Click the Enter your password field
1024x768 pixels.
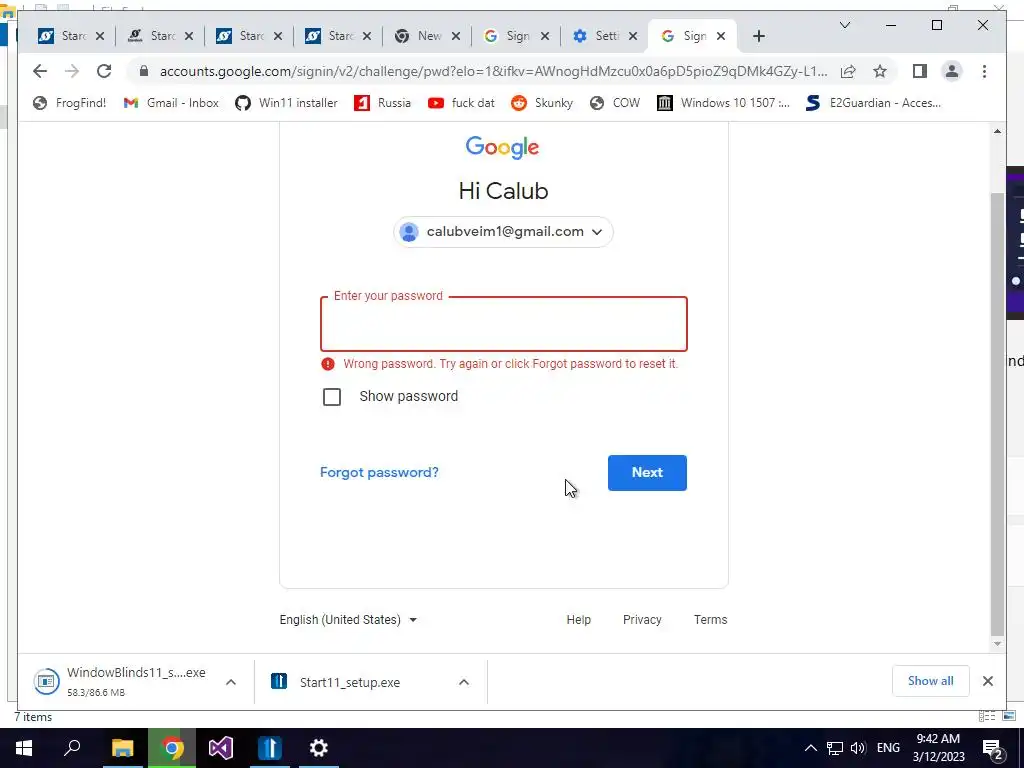tap(504, 324)
